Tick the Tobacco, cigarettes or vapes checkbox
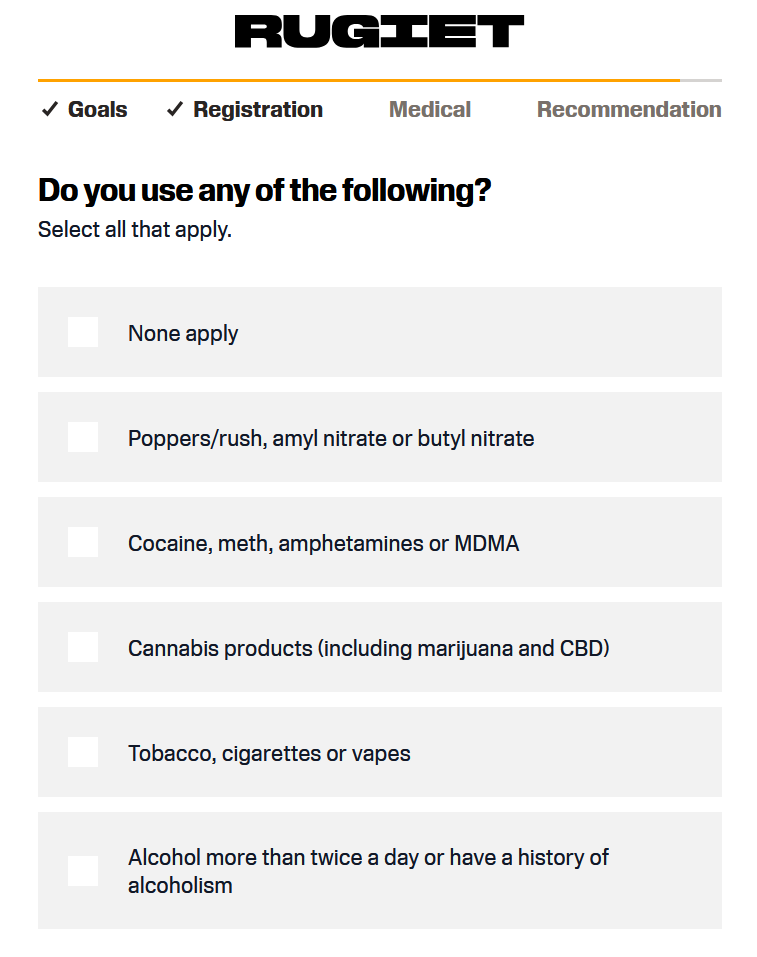 83,752
